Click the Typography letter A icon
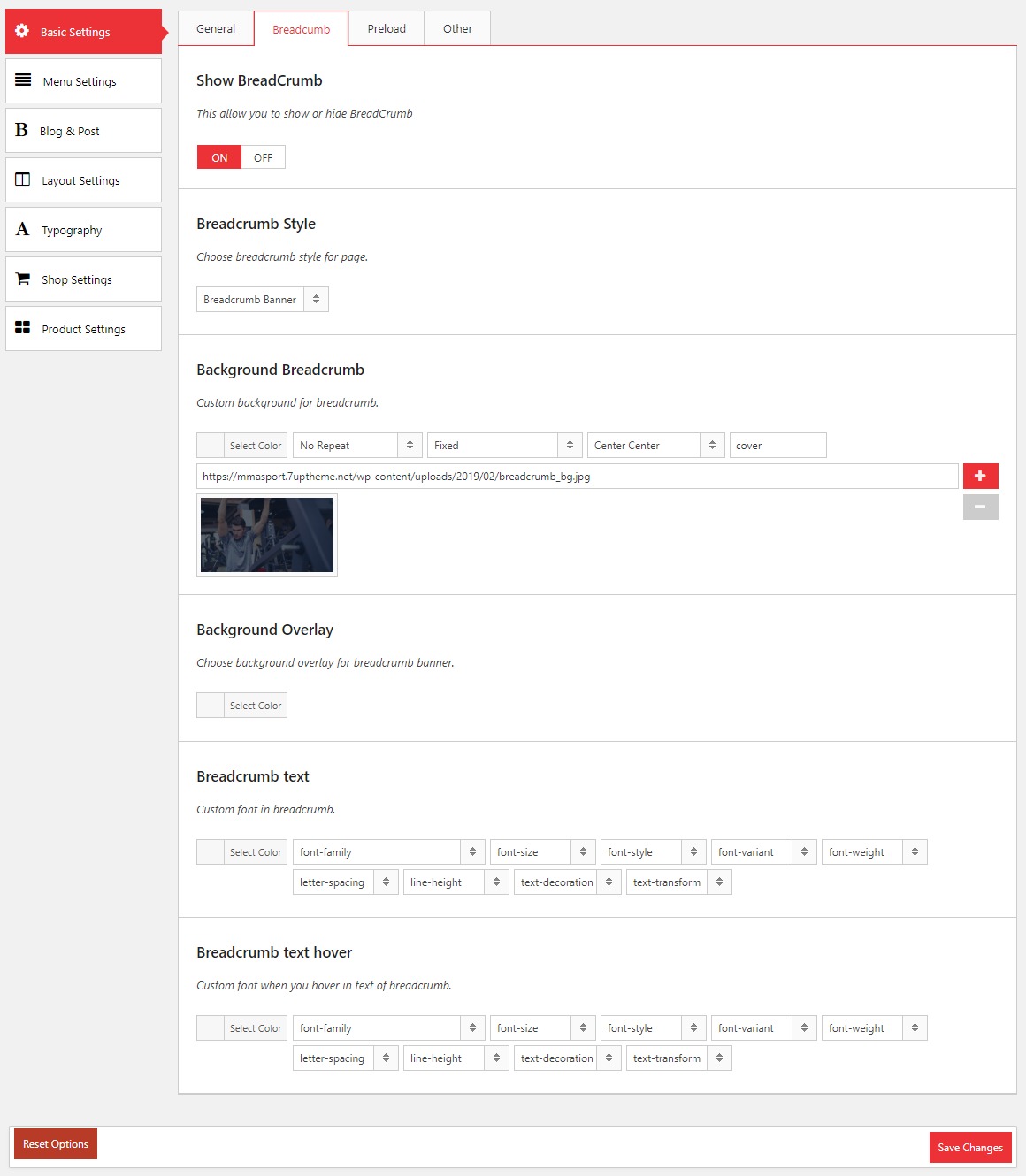This screenshot has width=1026, height=1176. coord(23,229)
